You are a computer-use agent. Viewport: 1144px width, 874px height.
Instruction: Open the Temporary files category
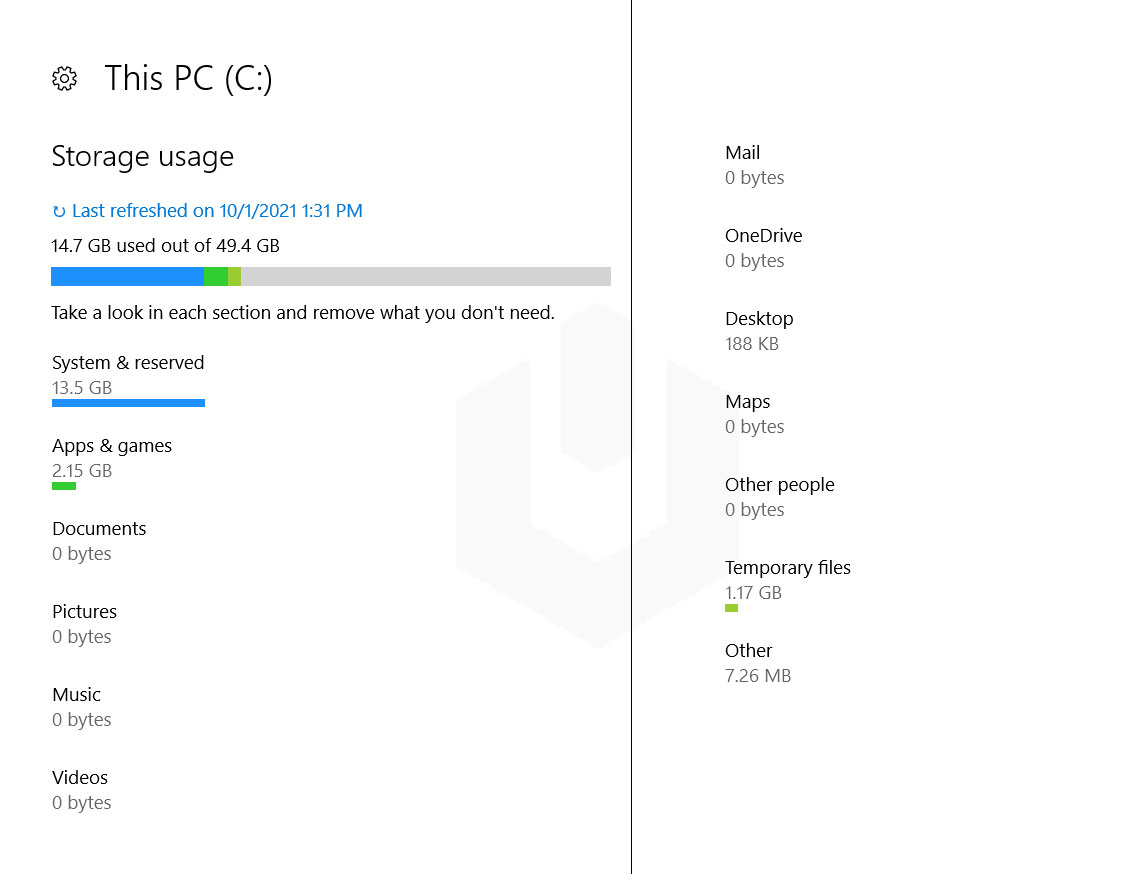coord(788,567)
